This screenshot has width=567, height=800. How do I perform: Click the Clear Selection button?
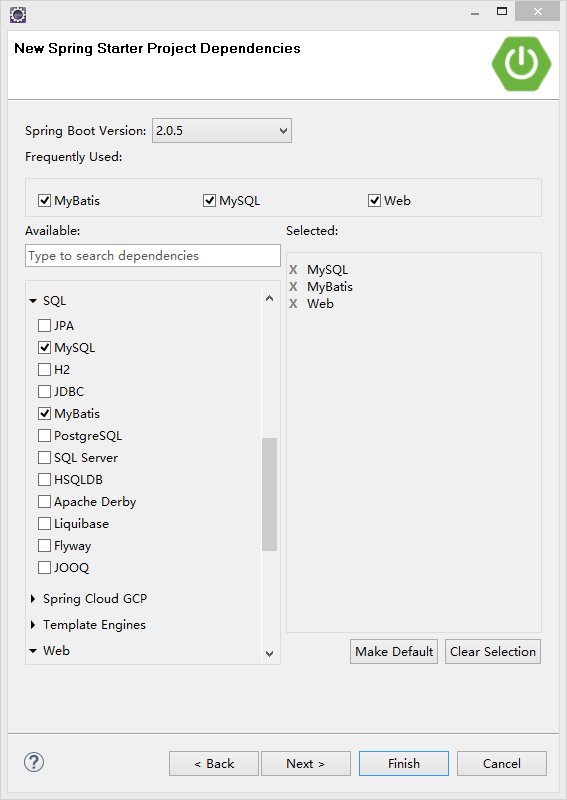(x=492, y=652)
